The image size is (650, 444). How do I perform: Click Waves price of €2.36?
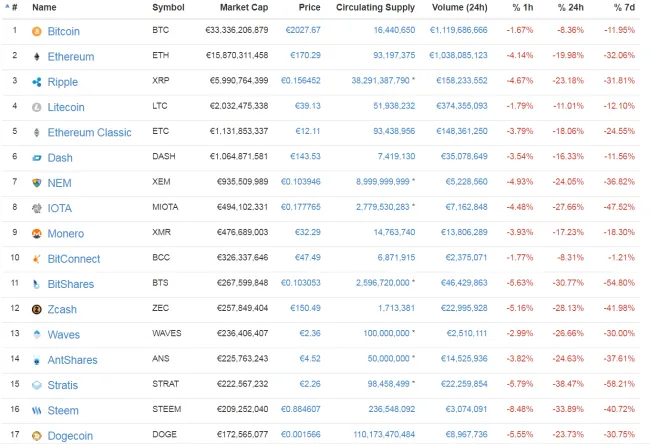pos(310,335)
